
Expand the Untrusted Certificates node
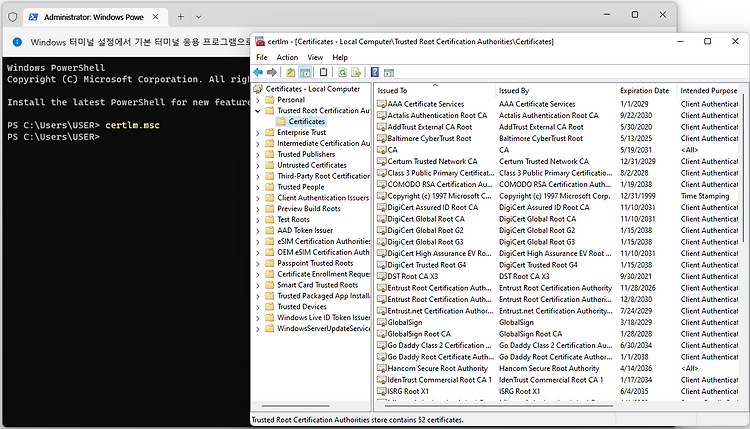(x=258, y=165)
